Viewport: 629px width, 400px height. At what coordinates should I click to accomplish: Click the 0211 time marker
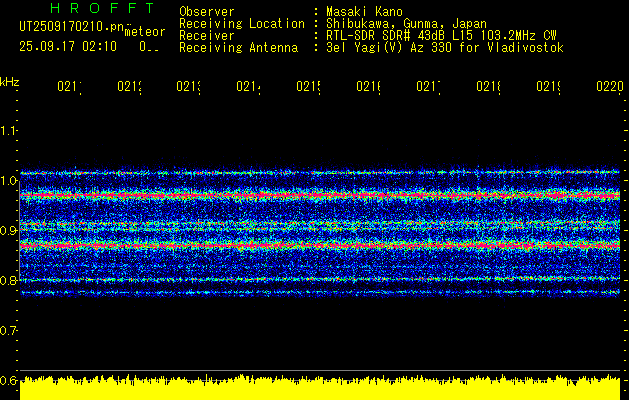69,86
